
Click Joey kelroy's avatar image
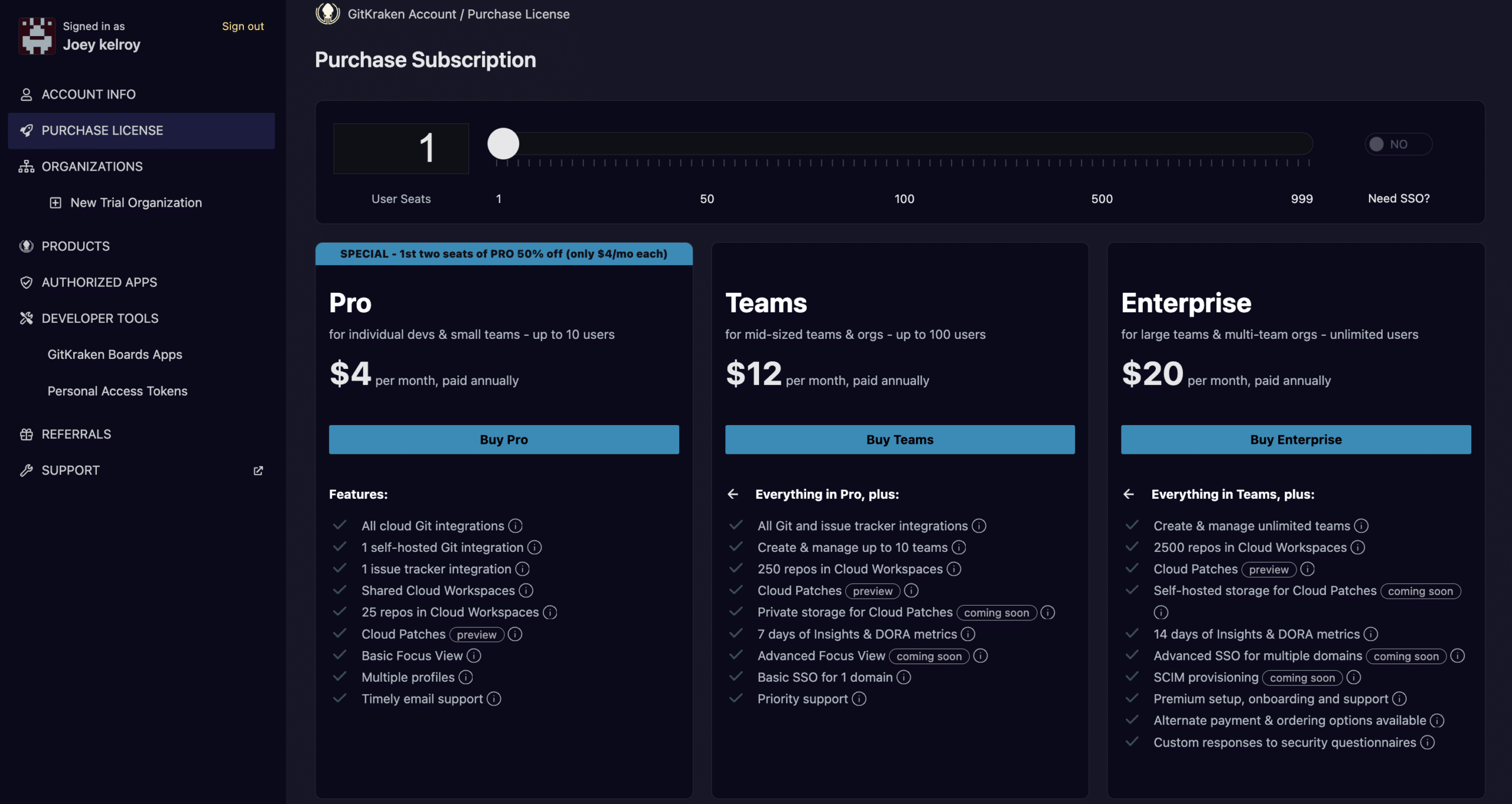click(37, 35)
